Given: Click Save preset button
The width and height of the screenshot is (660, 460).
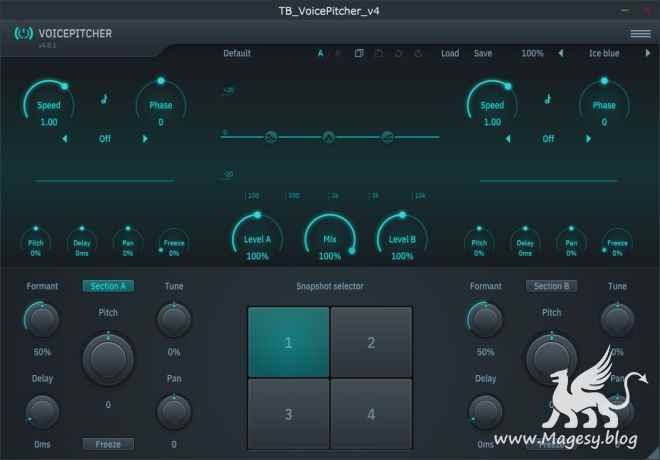Looking at the screenshot, I should pyautogui.click(x=483, y=54).
